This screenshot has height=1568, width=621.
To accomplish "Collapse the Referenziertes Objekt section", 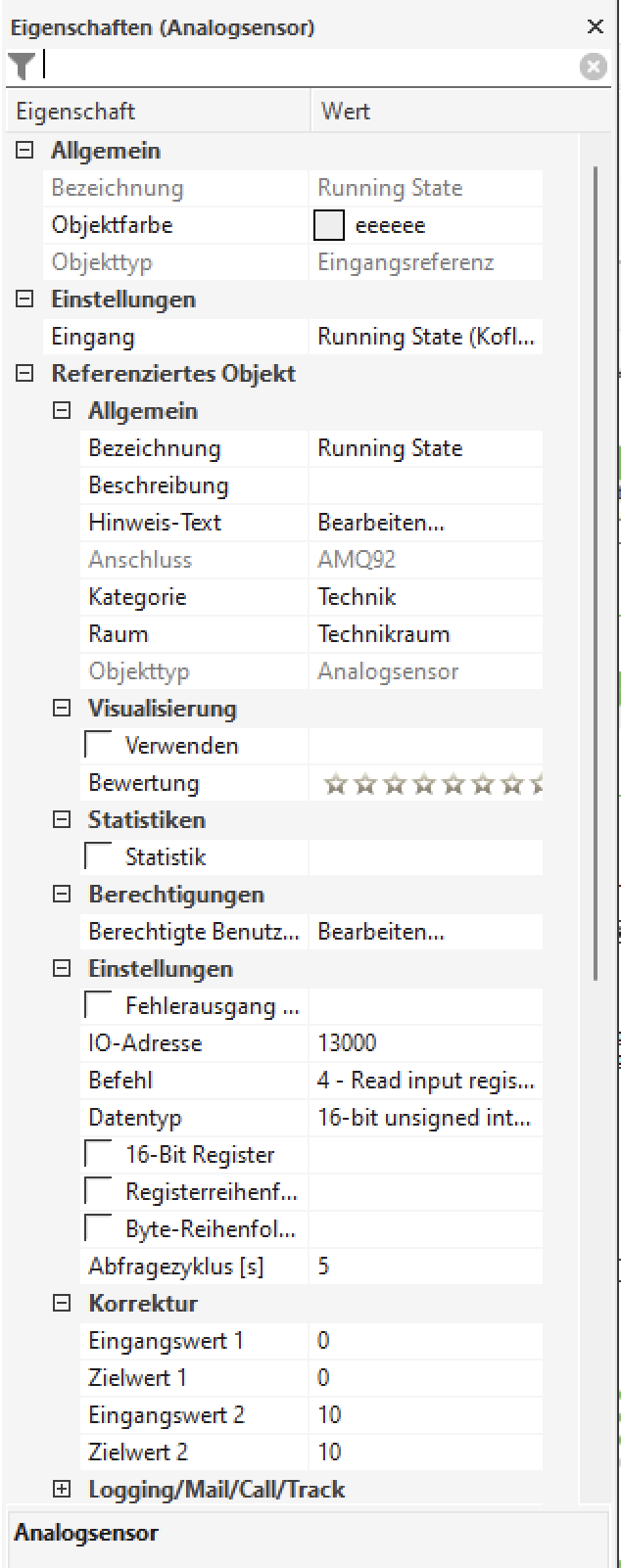I will coord(25,374).
